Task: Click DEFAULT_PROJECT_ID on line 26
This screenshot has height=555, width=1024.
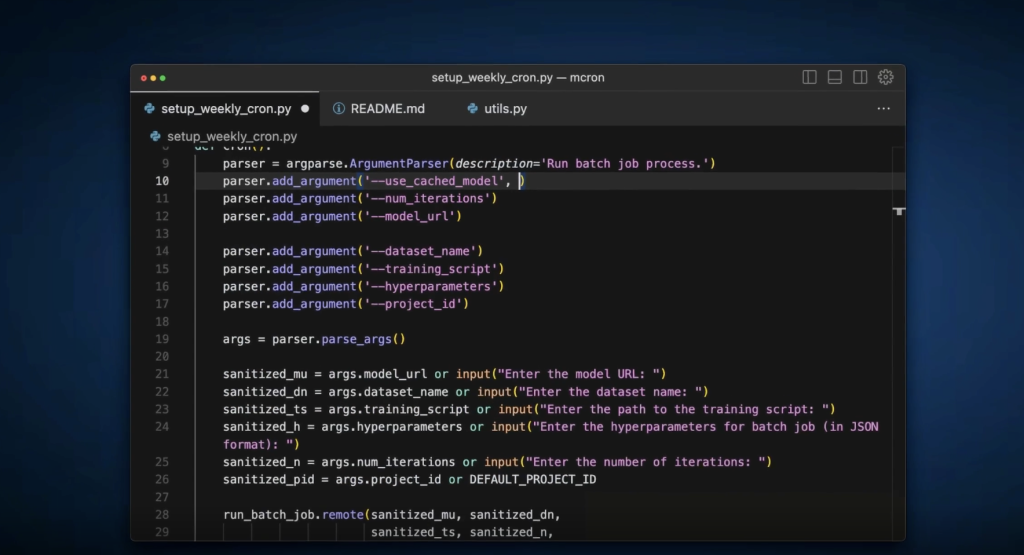Action: (533, 479)
